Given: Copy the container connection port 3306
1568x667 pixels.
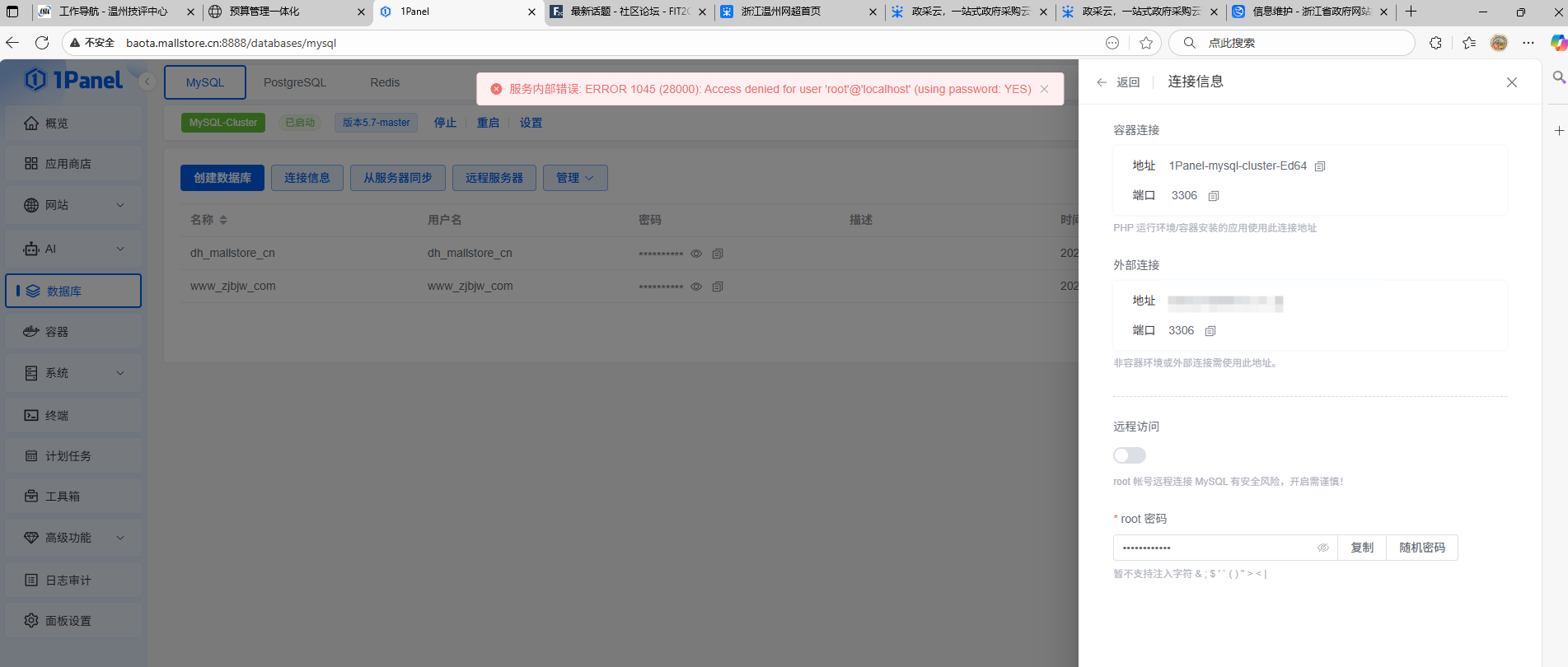Looking at the screenshot, I should coord(1214,196).
